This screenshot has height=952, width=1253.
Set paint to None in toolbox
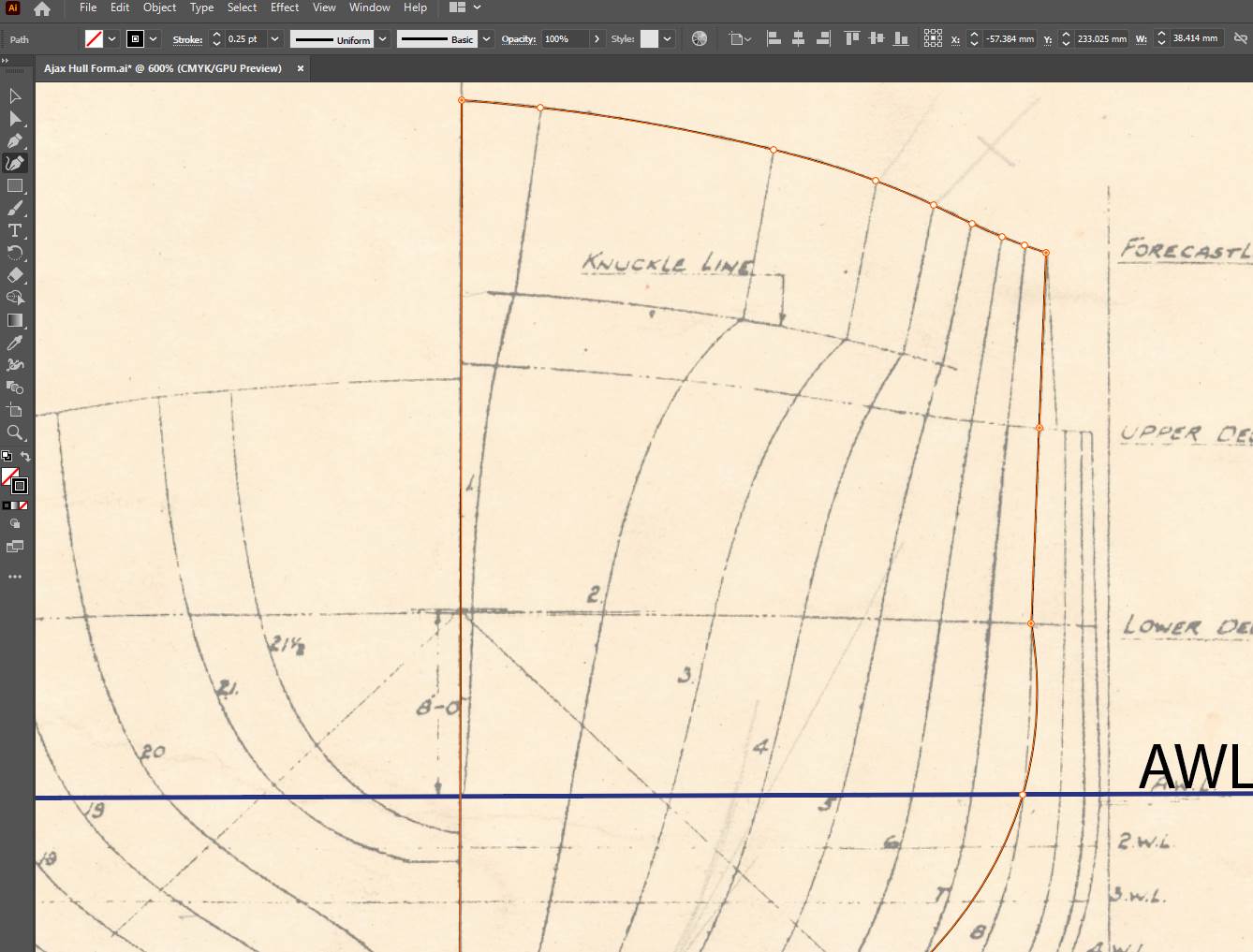click(23, 505)
